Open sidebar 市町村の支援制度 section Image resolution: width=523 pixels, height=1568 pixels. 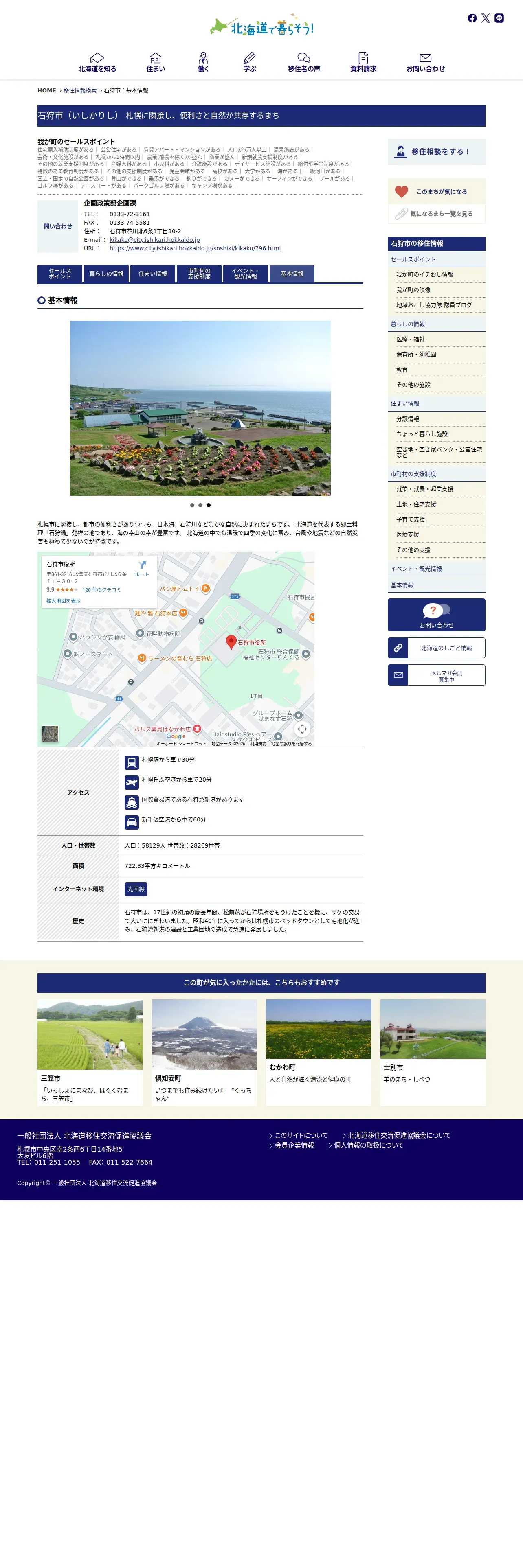(x=437, y=473)
